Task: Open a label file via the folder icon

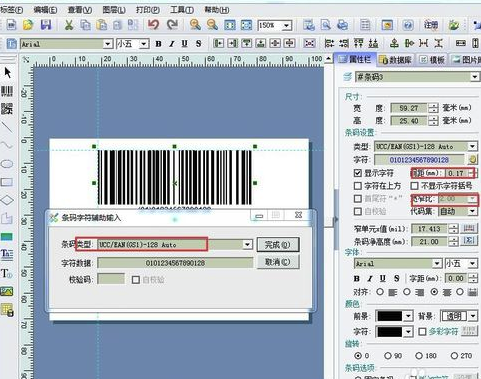Action: coord(28,25)
